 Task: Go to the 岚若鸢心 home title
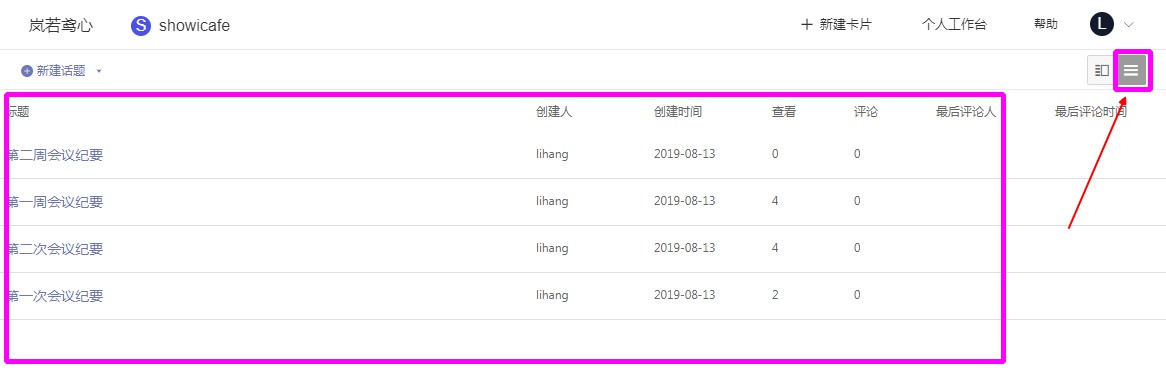tap(61, 25)
